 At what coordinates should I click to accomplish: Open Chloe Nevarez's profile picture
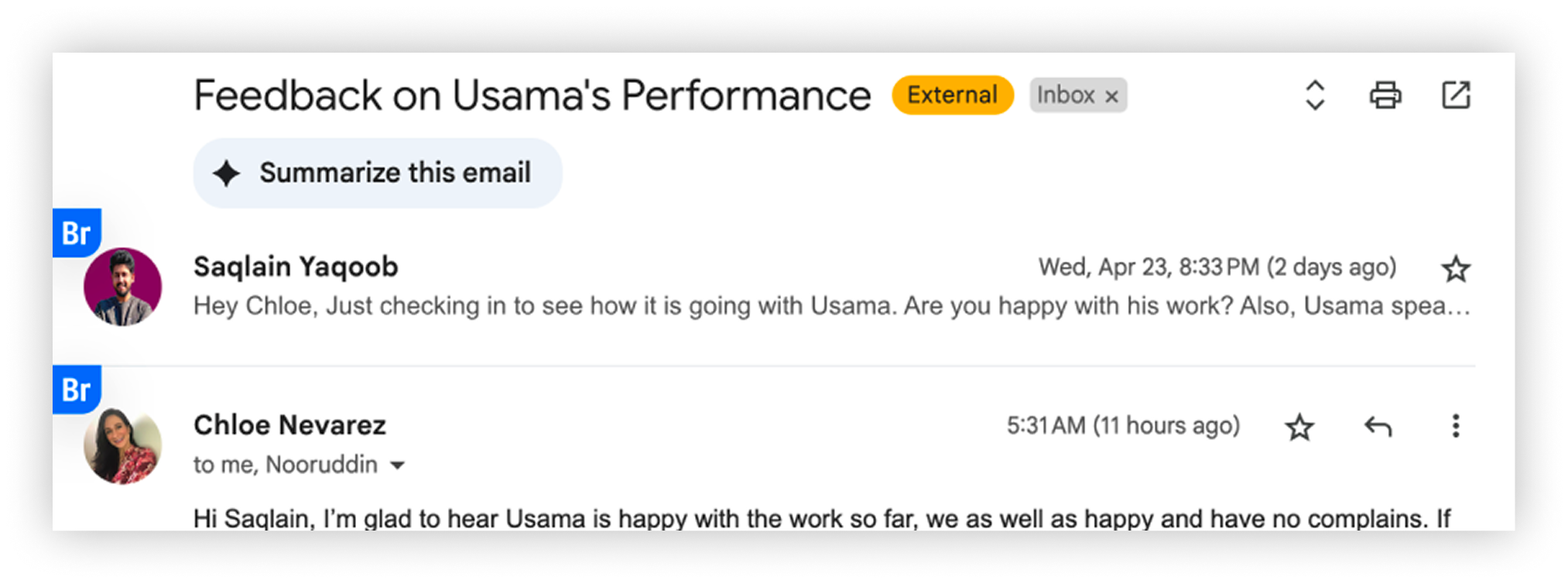[122, 445]
